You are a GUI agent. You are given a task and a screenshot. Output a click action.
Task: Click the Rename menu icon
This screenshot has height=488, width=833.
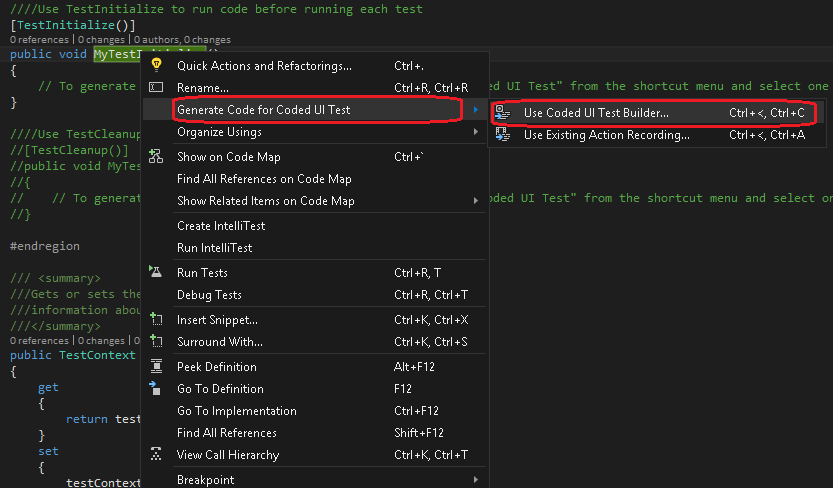tap(156, 88)
